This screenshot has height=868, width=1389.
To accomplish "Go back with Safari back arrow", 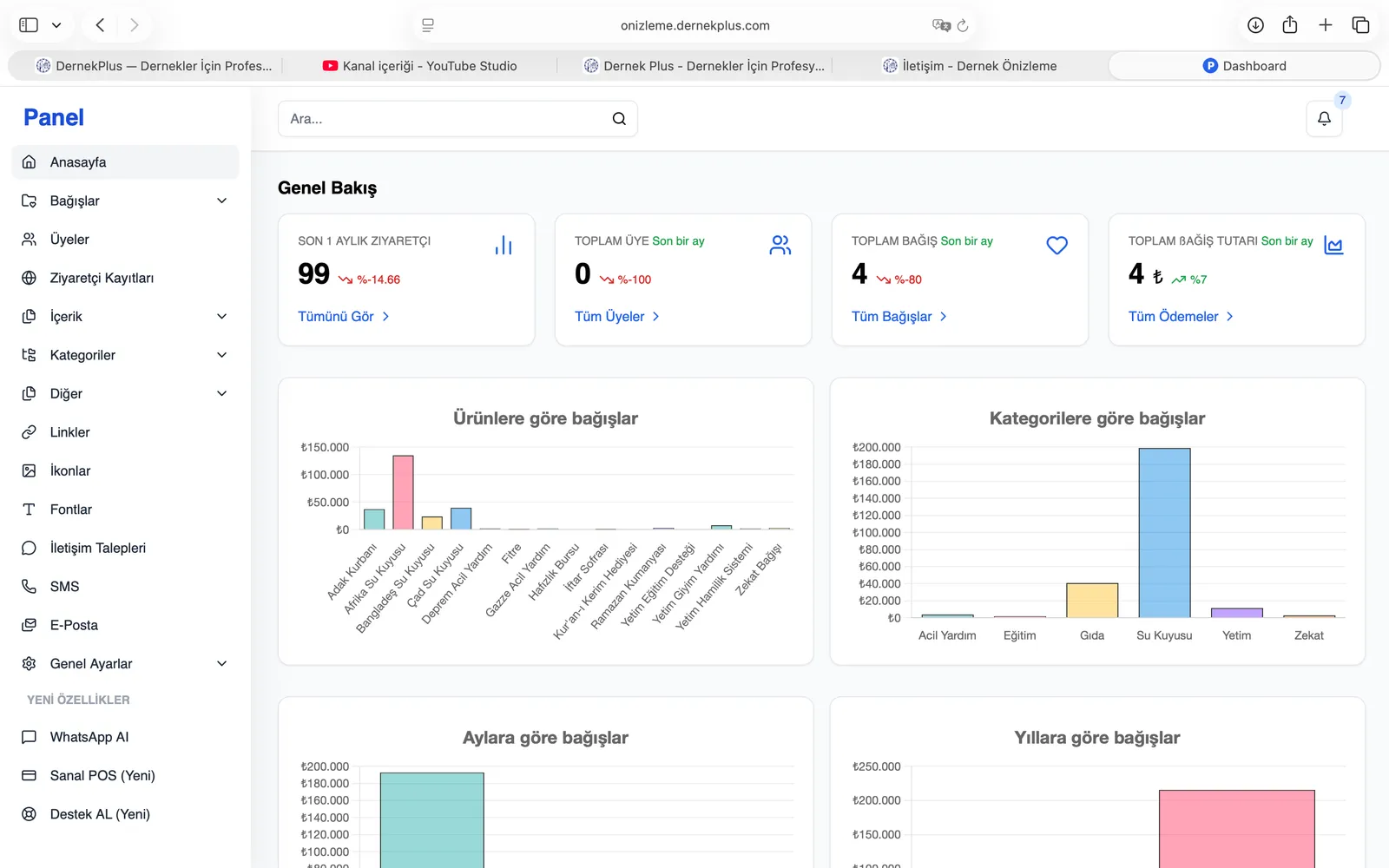I will (101, 25).
